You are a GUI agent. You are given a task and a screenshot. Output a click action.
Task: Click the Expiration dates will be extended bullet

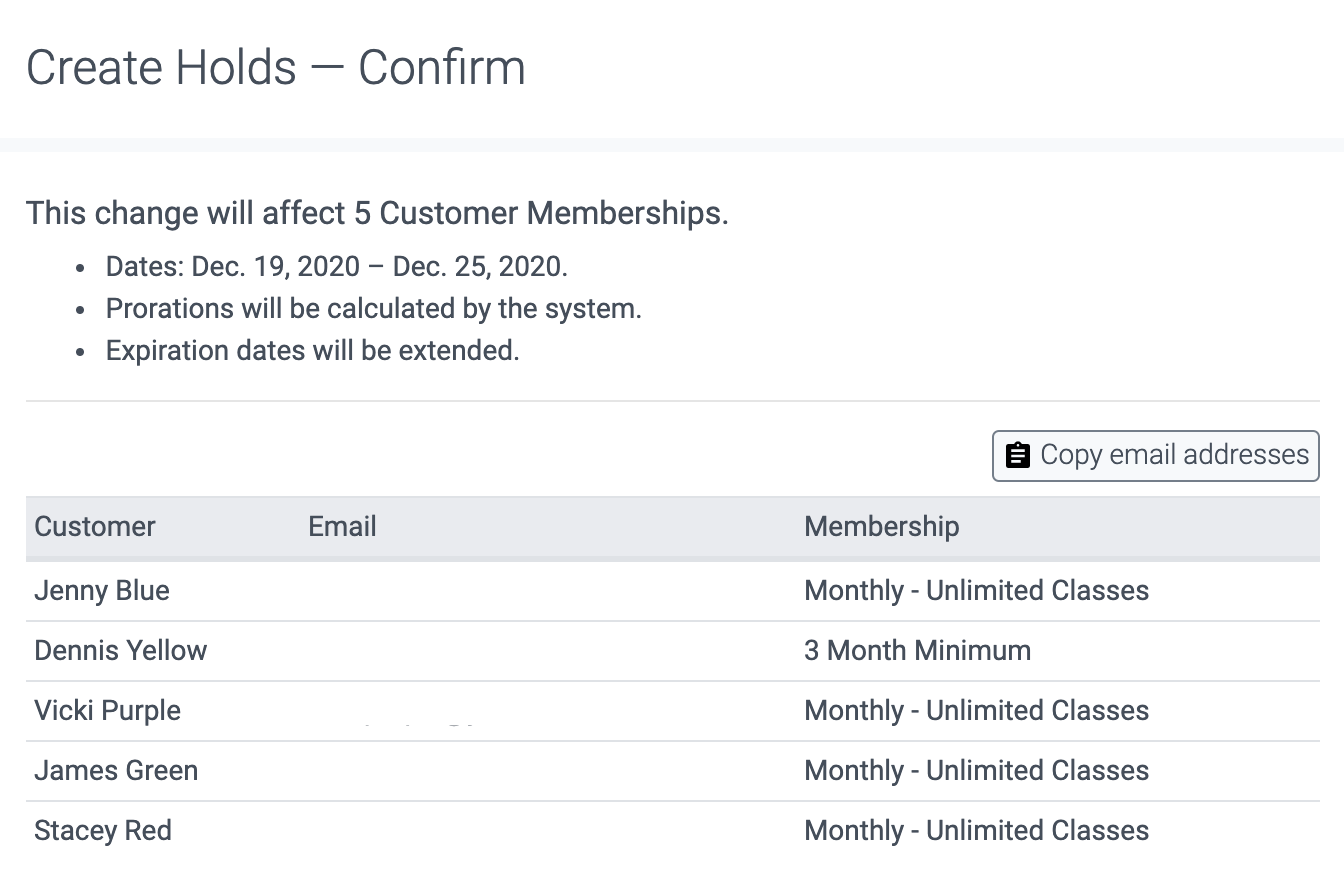(313, 350)
